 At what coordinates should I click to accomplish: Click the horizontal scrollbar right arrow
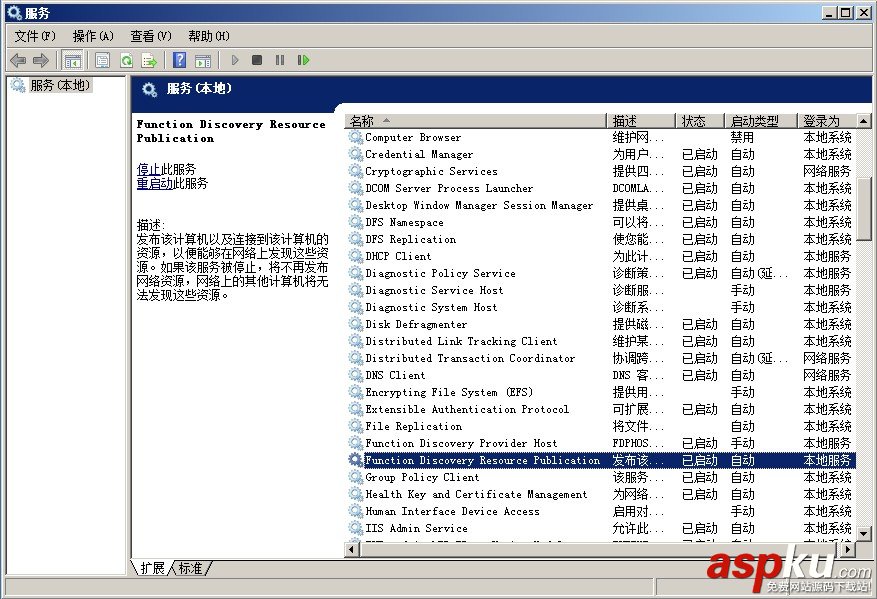click(848, 549)
